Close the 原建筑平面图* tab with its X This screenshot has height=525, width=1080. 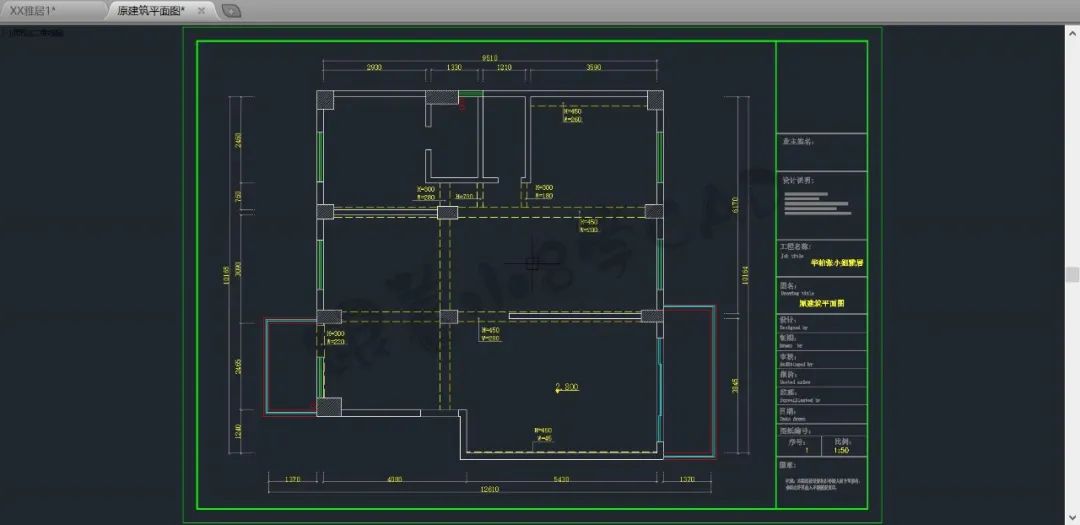[201, 10]
